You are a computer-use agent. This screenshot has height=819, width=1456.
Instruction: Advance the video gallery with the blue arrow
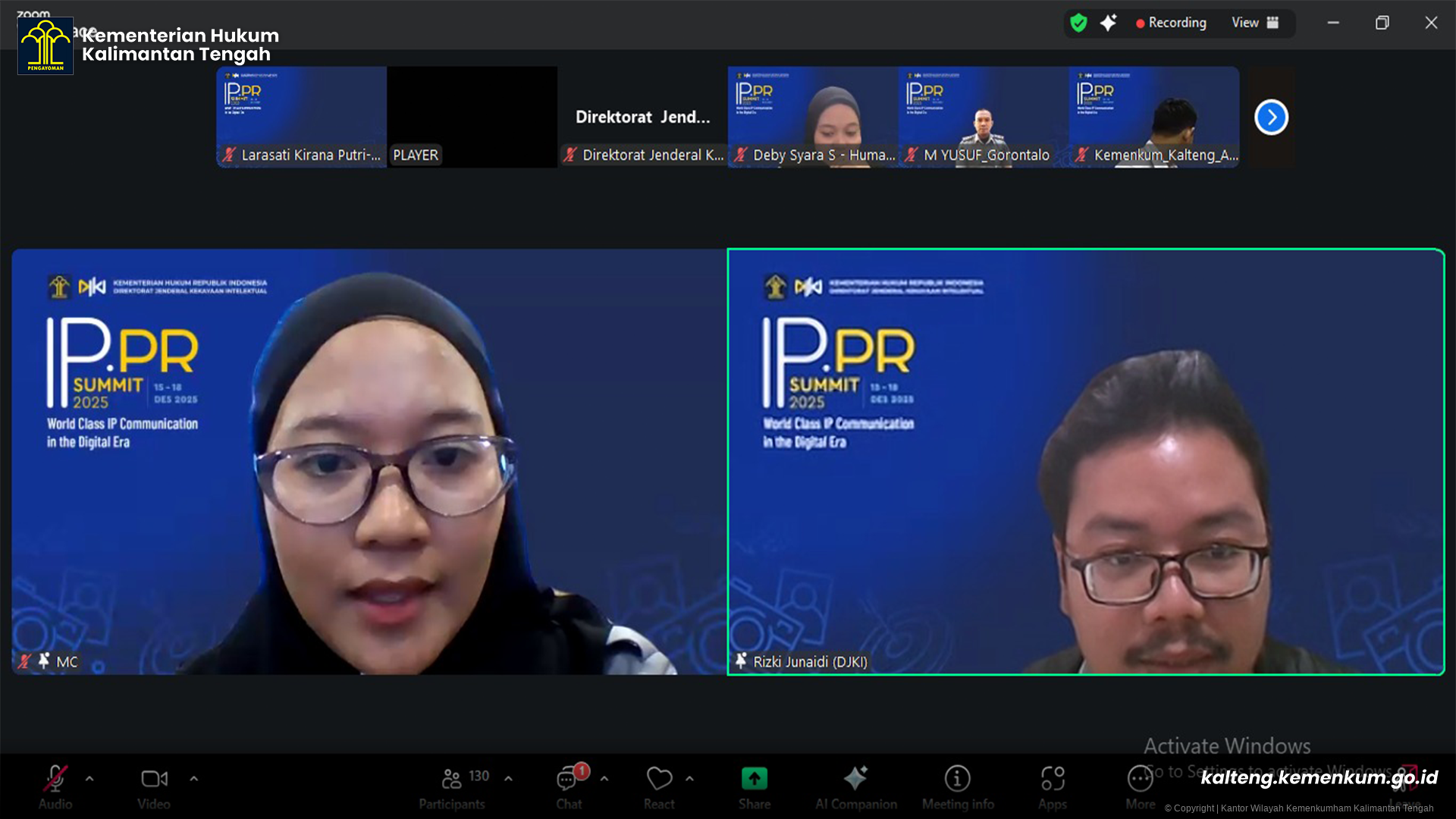[1271, 117]
